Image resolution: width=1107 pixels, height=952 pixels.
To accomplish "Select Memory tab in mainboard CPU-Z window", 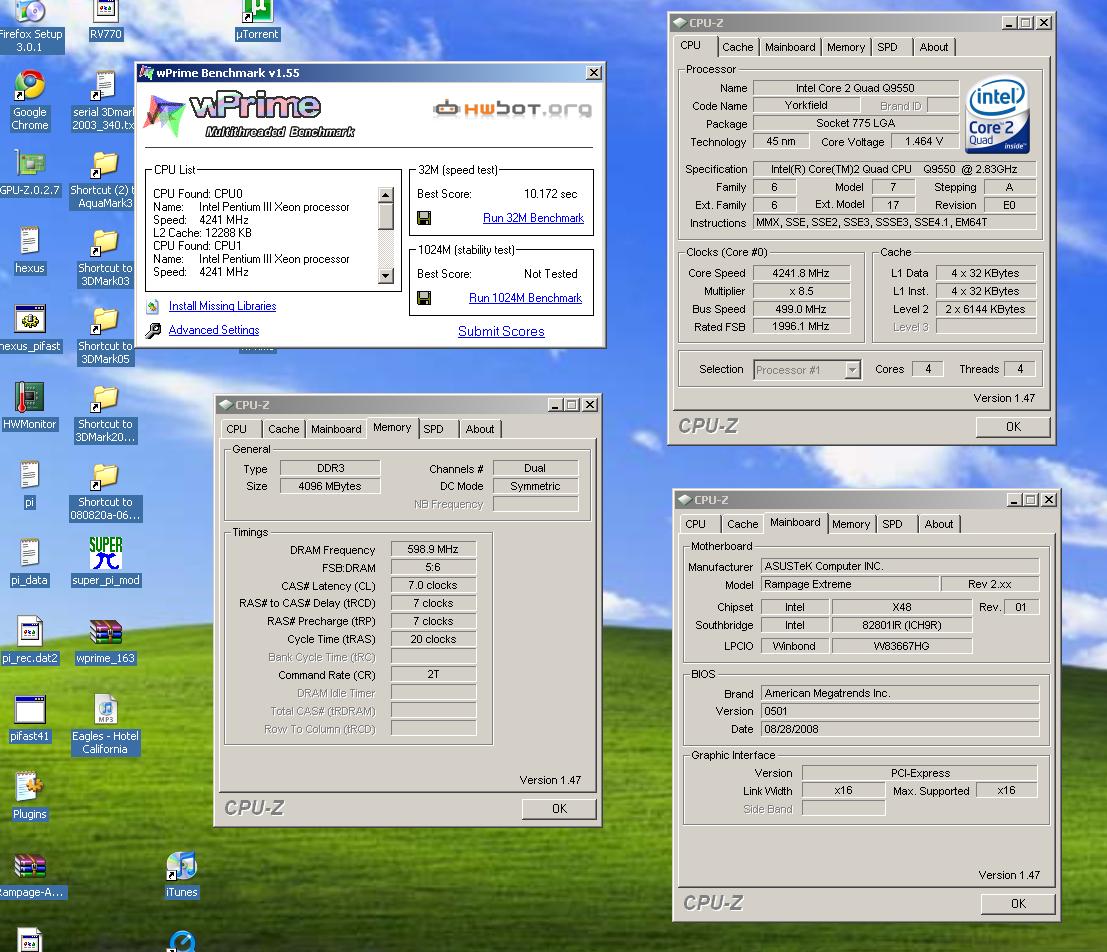I will [x=851, y=524].
